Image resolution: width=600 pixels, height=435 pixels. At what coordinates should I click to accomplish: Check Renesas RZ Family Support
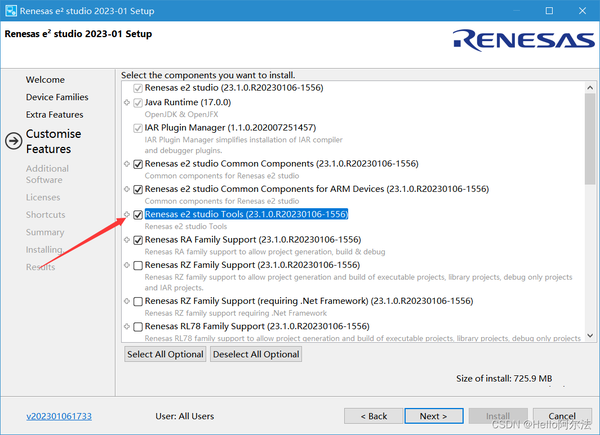(138, 266)
